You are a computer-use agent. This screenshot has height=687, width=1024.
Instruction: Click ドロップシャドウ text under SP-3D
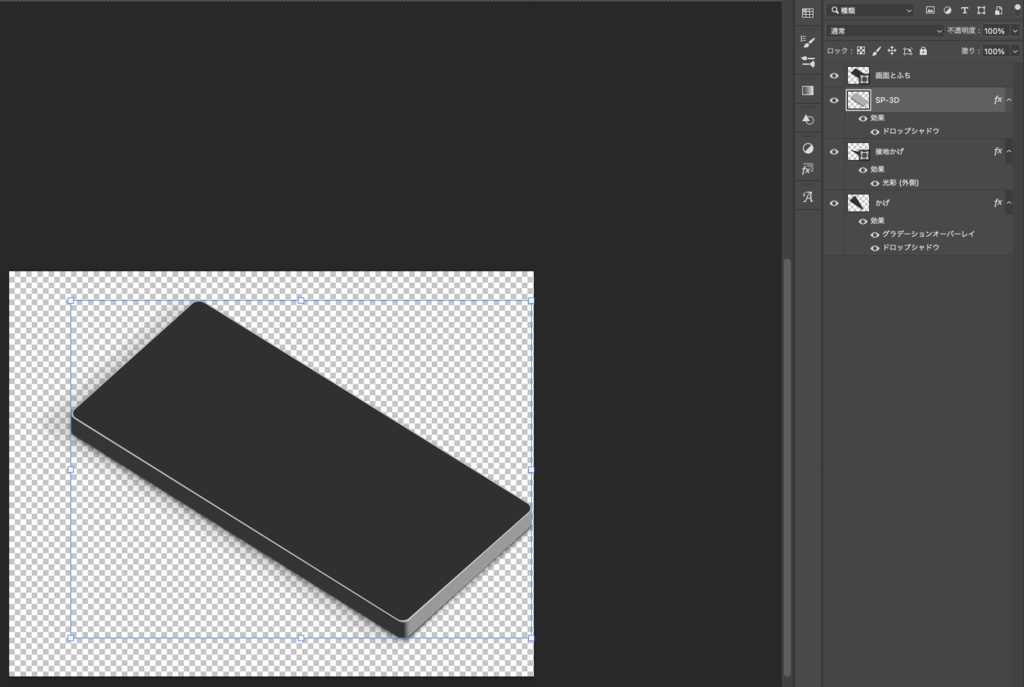coord(911,131)
